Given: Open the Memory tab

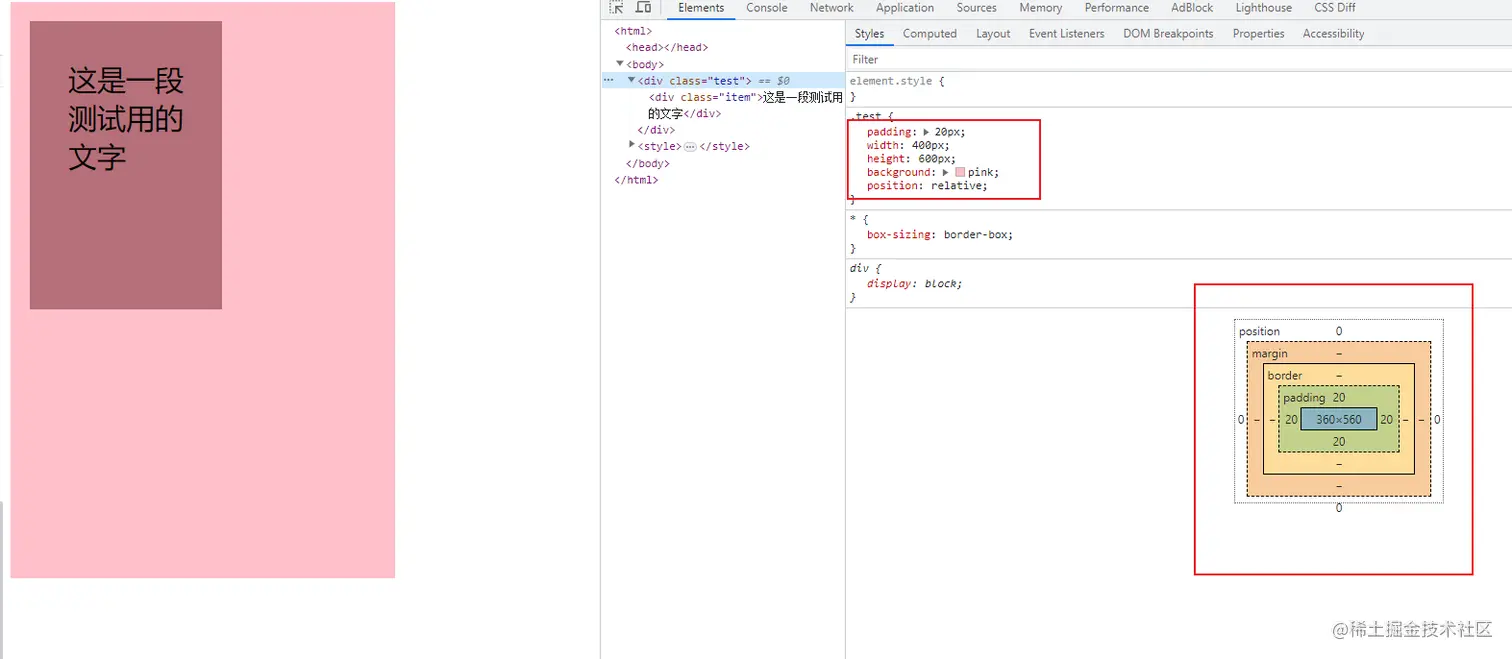Looking at the screenshot, I should [x=1041, y=8].
